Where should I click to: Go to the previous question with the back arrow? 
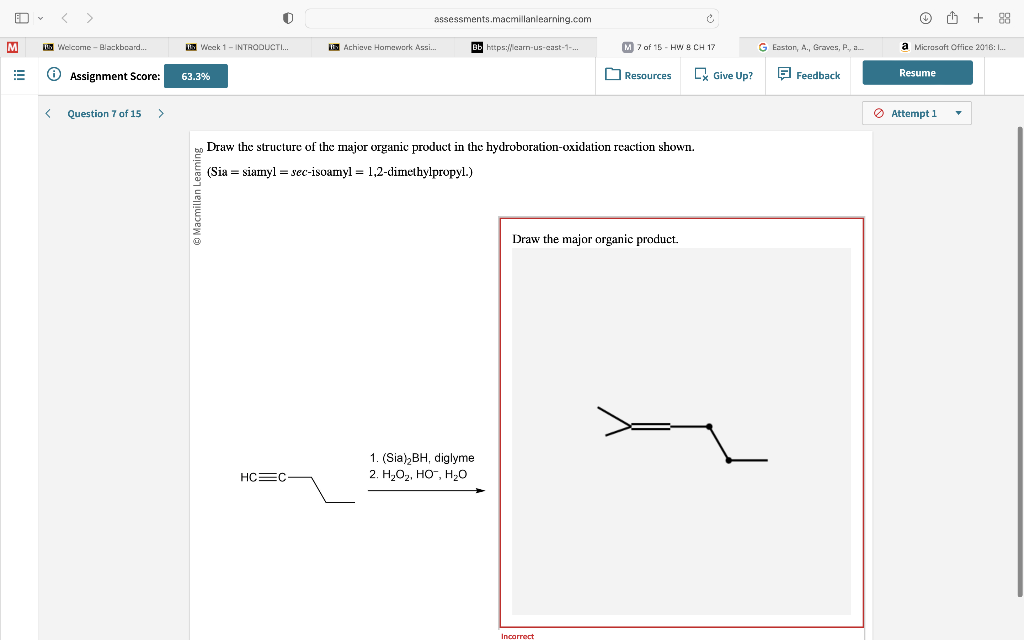coord(47,113)
